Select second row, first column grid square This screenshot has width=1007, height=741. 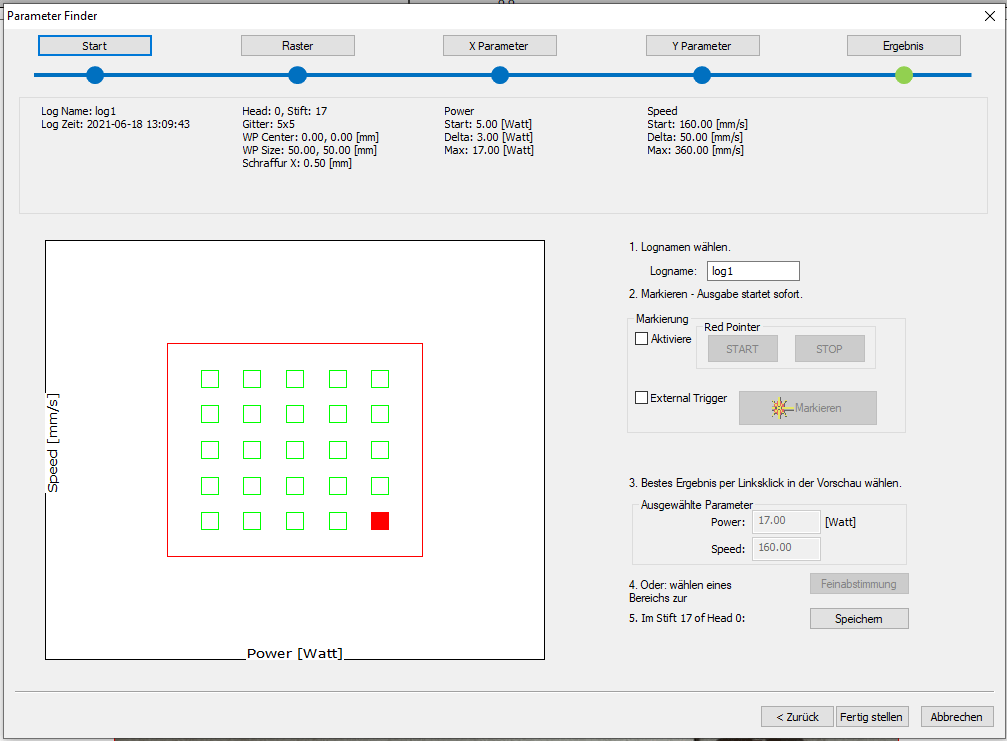[210, 414]
